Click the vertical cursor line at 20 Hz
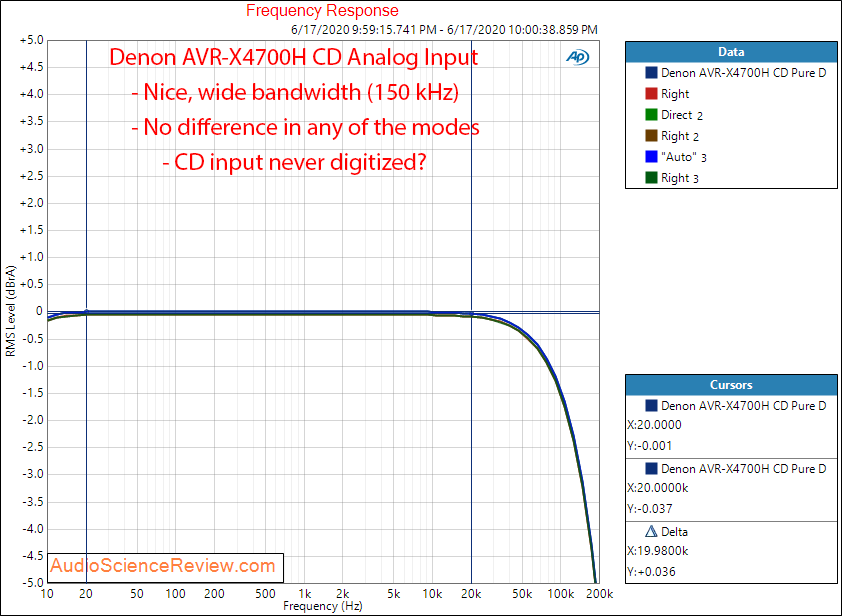Viewport: 842px width, 616px height. point(86,311)
